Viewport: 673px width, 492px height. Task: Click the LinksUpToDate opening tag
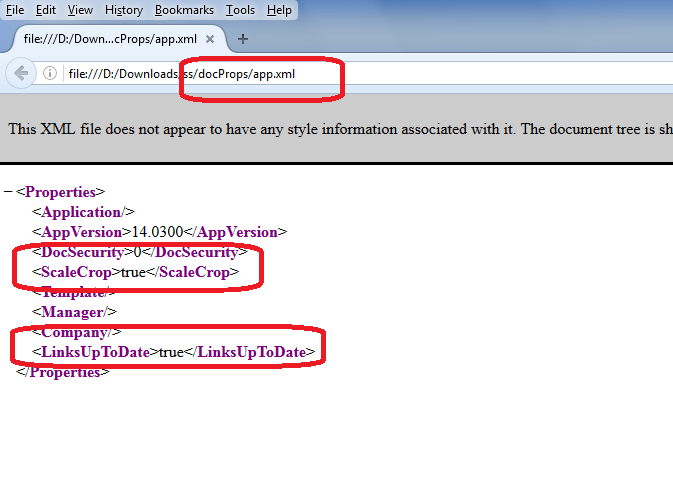(x=95, y=352)
